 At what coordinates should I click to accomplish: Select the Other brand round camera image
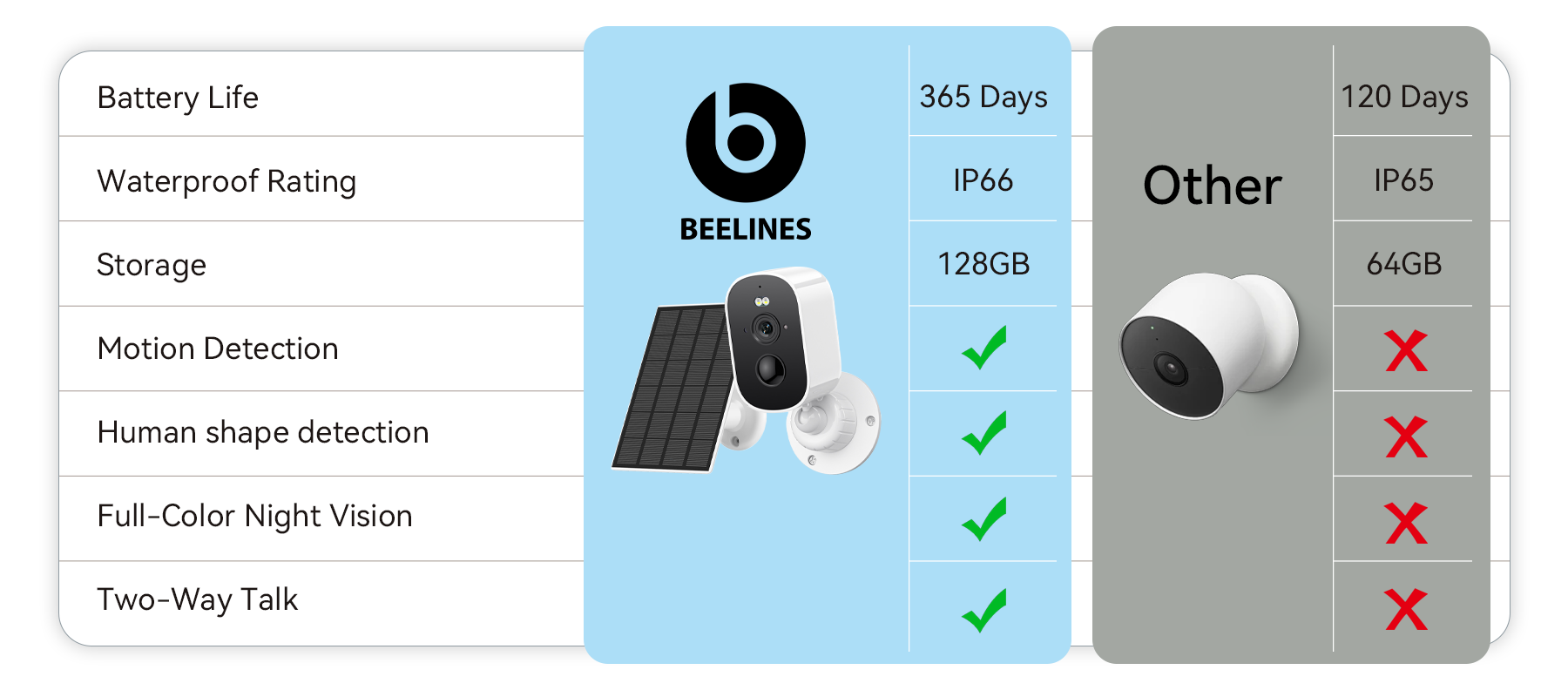[1209, 346]
